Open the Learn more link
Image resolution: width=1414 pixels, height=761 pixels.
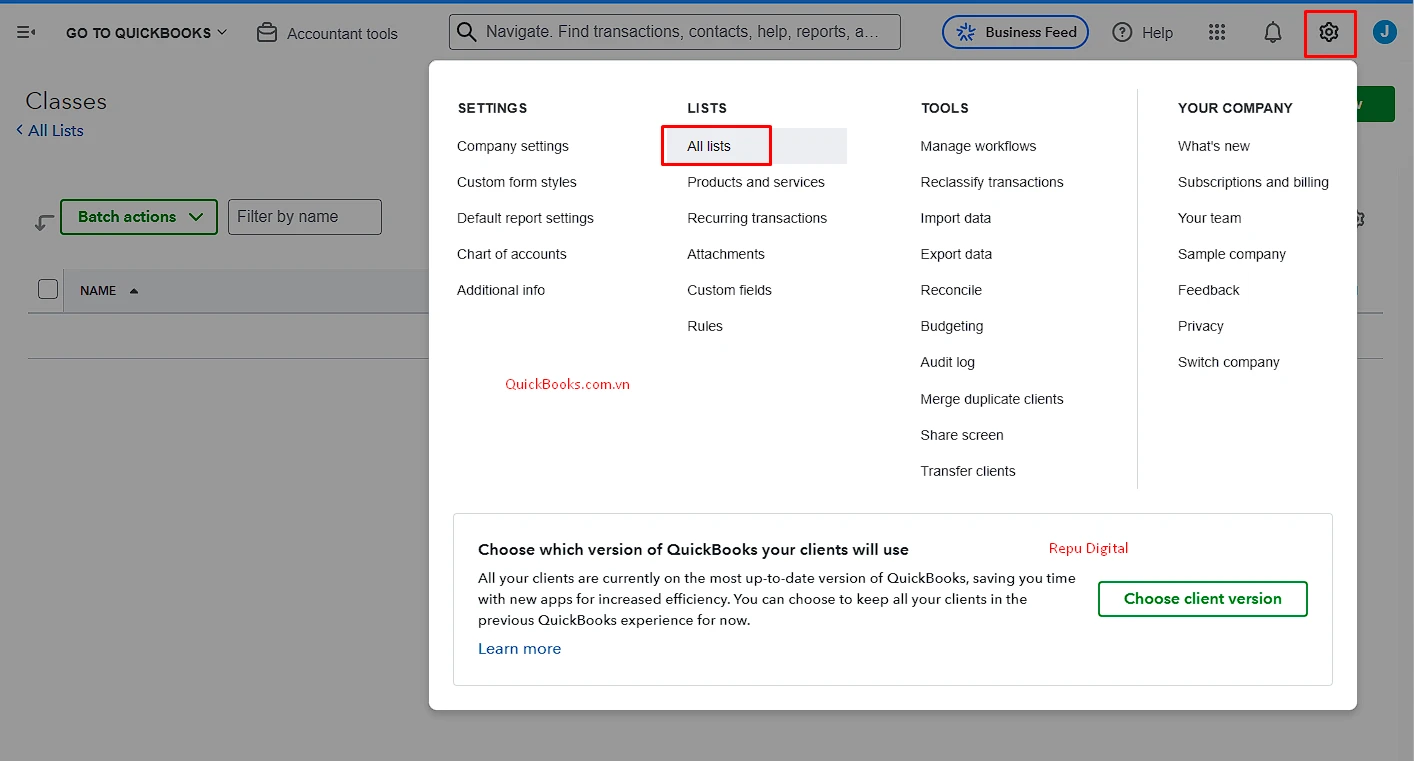click(x=519, y=648)
